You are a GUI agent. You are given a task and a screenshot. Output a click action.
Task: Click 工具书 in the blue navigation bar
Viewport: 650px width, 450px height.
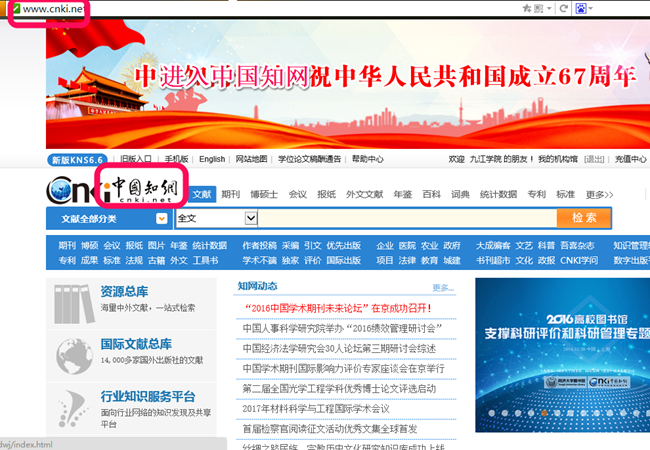tap(206, 260)
